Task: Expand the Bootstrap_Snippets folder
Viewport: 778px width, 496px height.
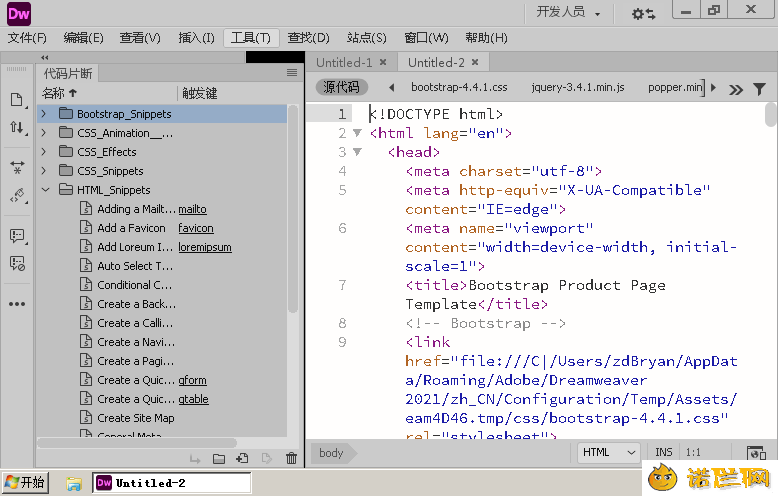Action: point(44,114)
